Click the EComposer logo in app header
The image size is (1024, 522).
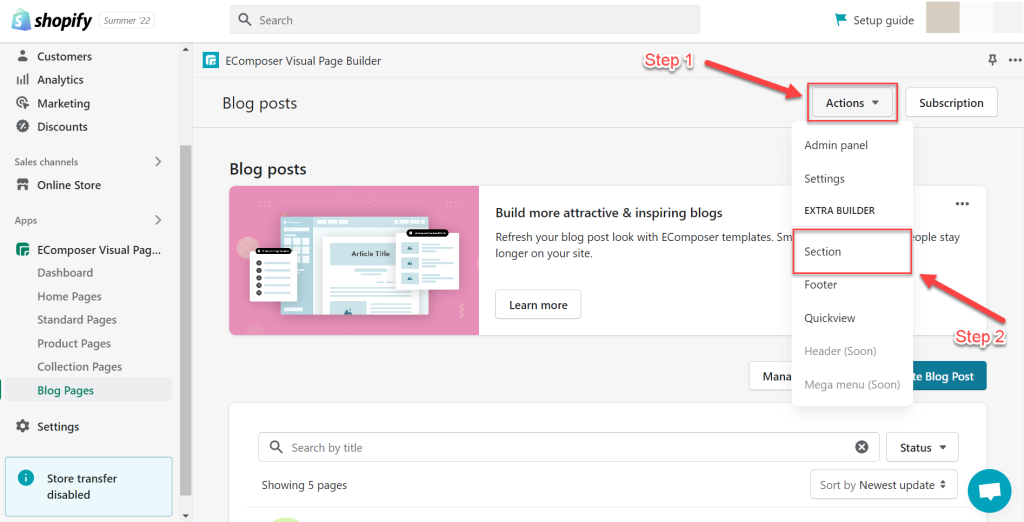pos(210,61)
